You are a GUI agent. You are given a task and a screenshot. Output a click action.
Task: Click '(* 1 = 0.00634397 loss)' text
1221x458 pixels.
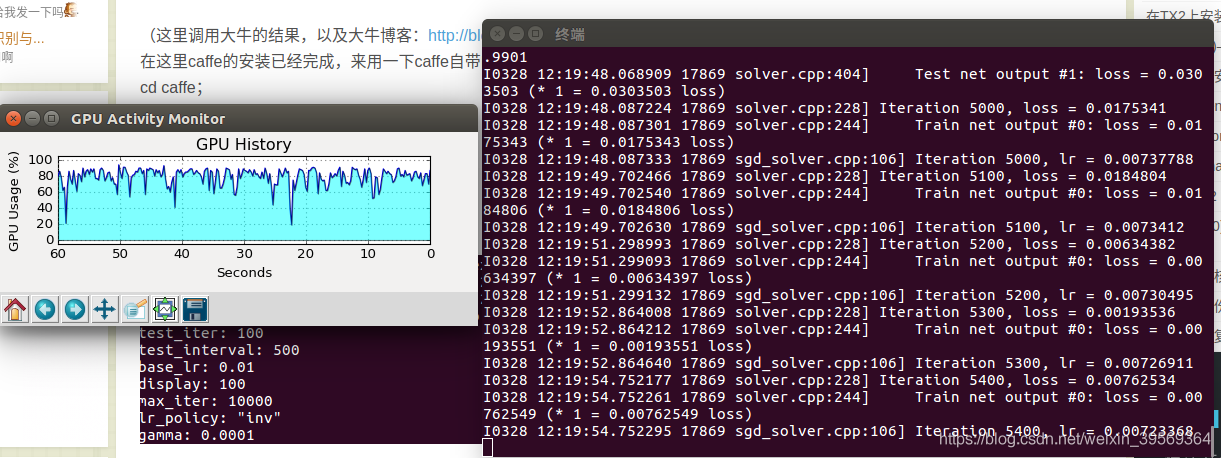[x=649, y=278]
